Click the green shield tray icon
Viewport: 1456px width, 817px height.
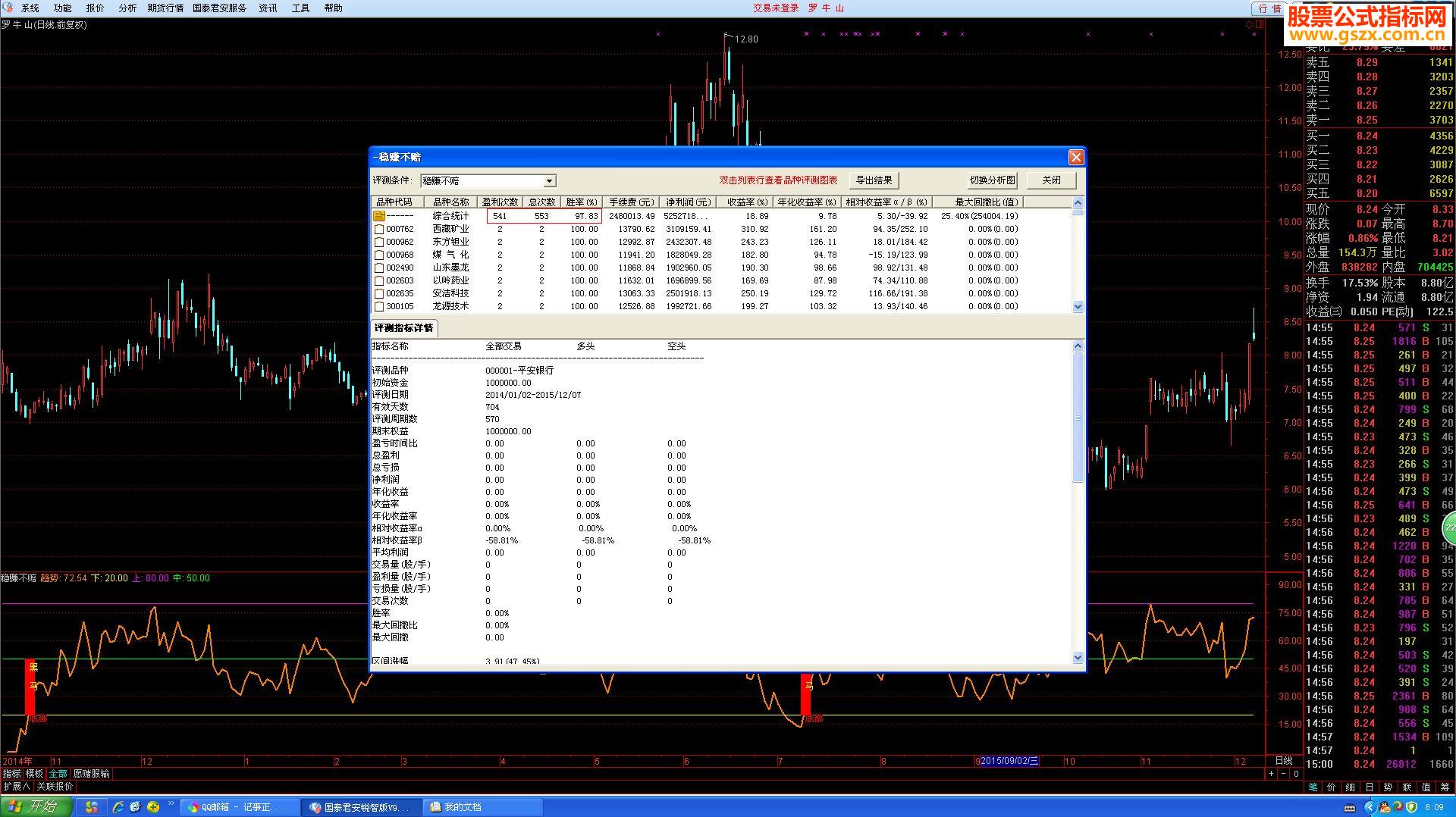(x=1411, y=807)
